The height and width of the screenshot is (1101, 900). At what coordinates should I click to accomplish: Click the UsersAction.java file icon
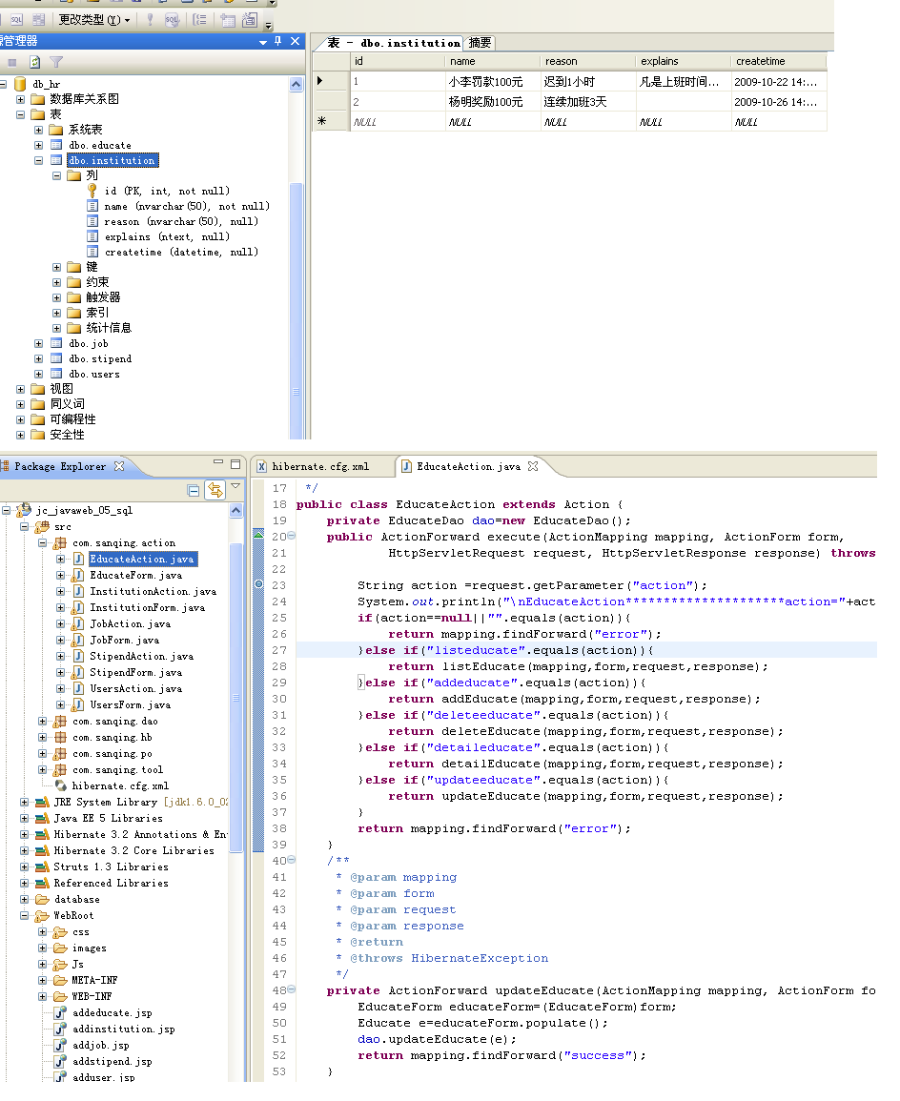pyautogui.click(x=79, y=689)
